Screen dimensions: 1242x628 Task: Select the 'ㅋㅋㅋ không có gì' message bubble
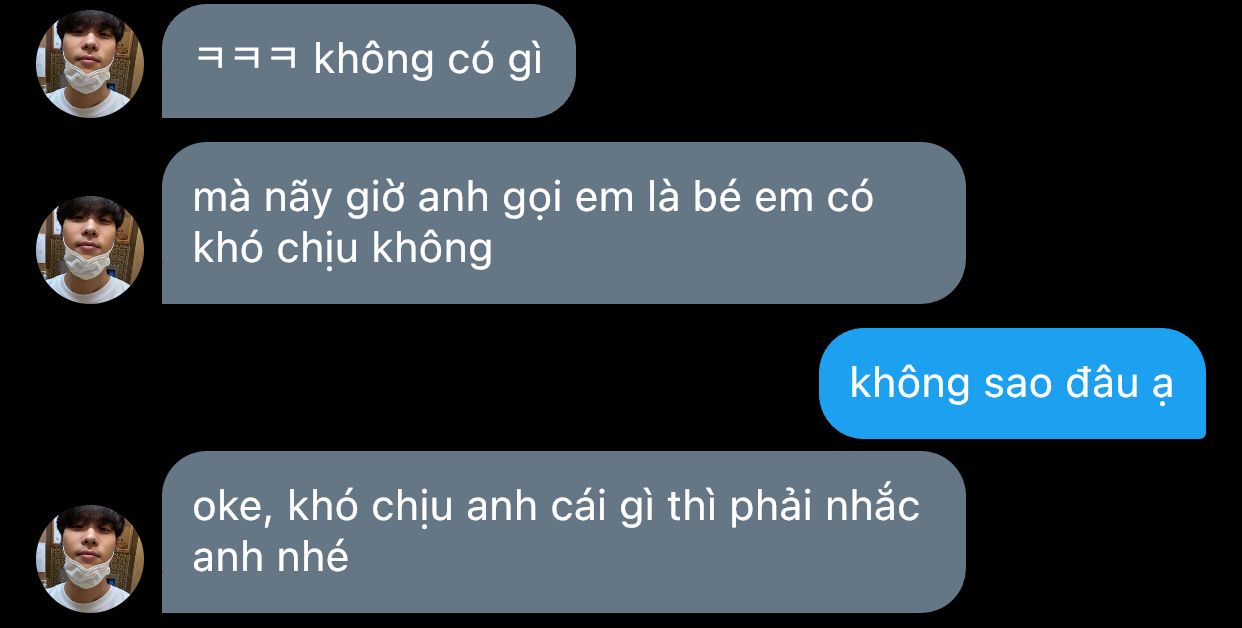coord(369,61)
